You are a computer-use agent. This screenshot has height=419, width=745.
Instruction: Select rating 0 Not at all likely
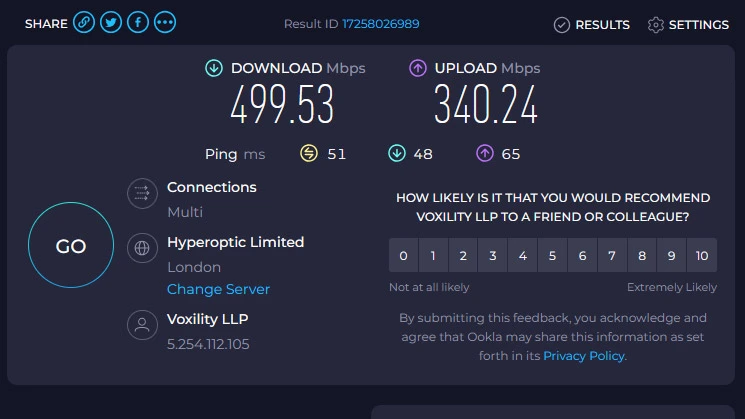(403, 256)
